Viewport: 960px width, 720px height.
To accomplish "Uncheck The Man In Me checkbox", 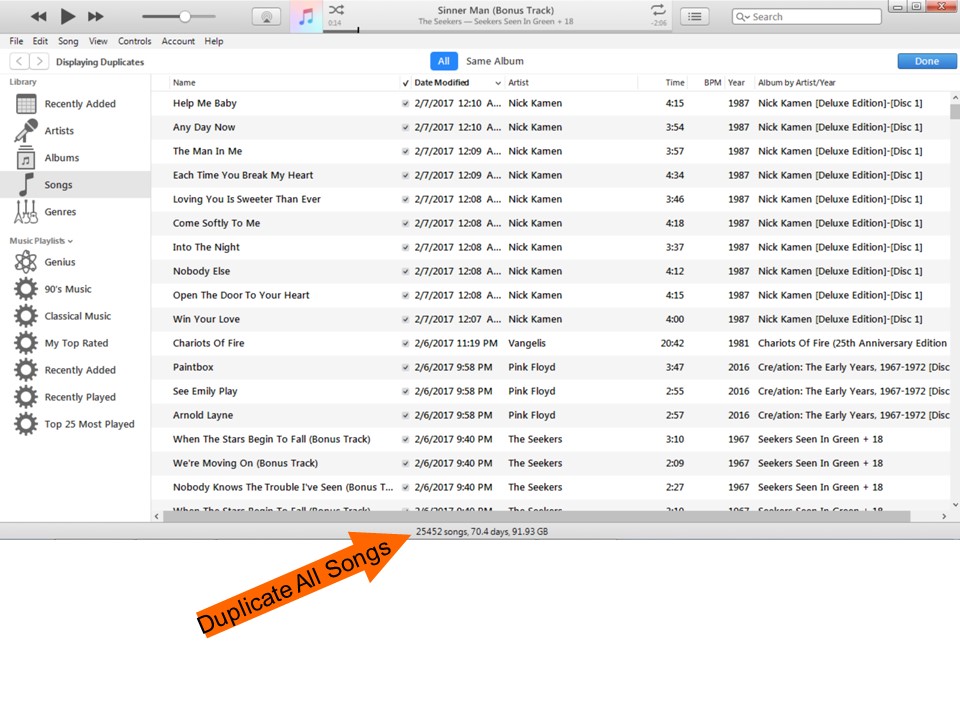I will [405, 151].
